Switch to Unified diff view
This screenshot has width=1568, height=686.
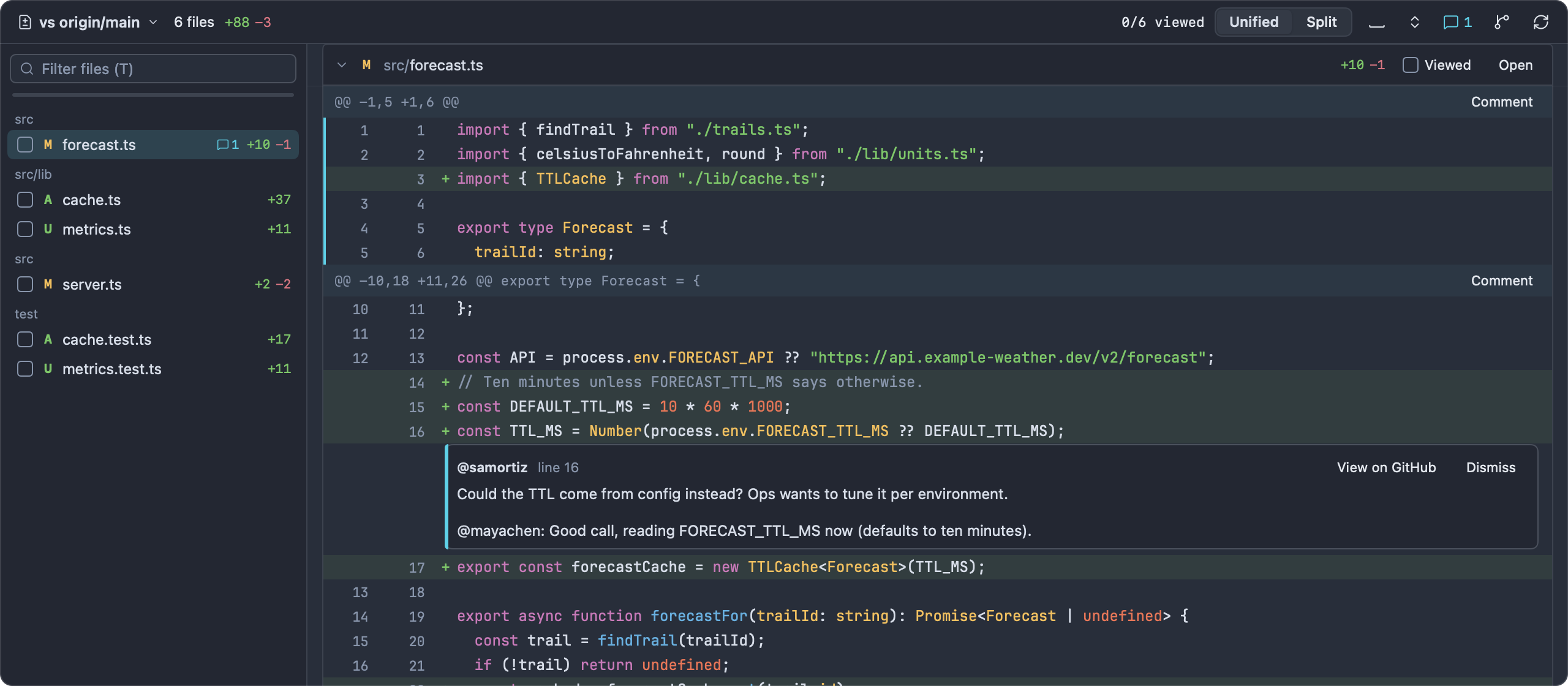(x=1254, y=22)
